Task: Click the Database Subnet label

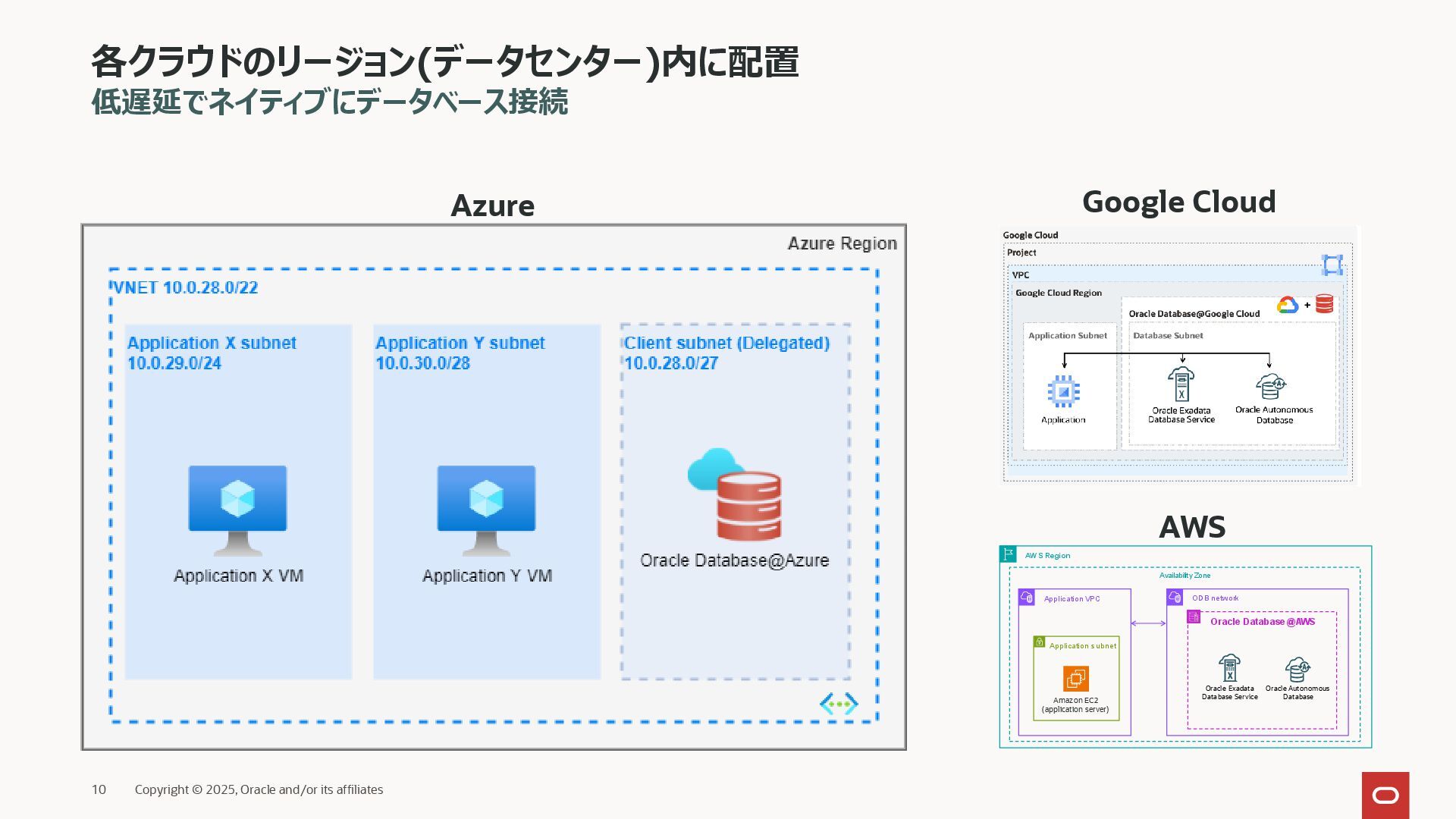Action: (x=1168, y=335)
